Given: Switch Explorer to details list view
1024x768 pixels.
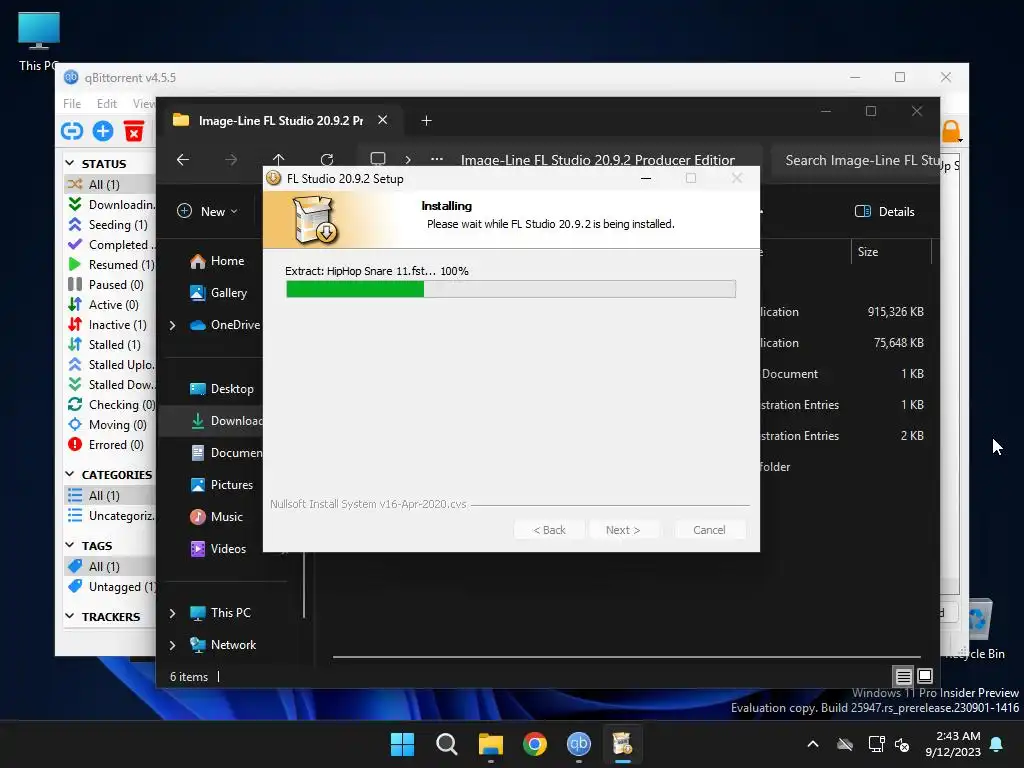Looking at the screenshot, I should (904, 676).
